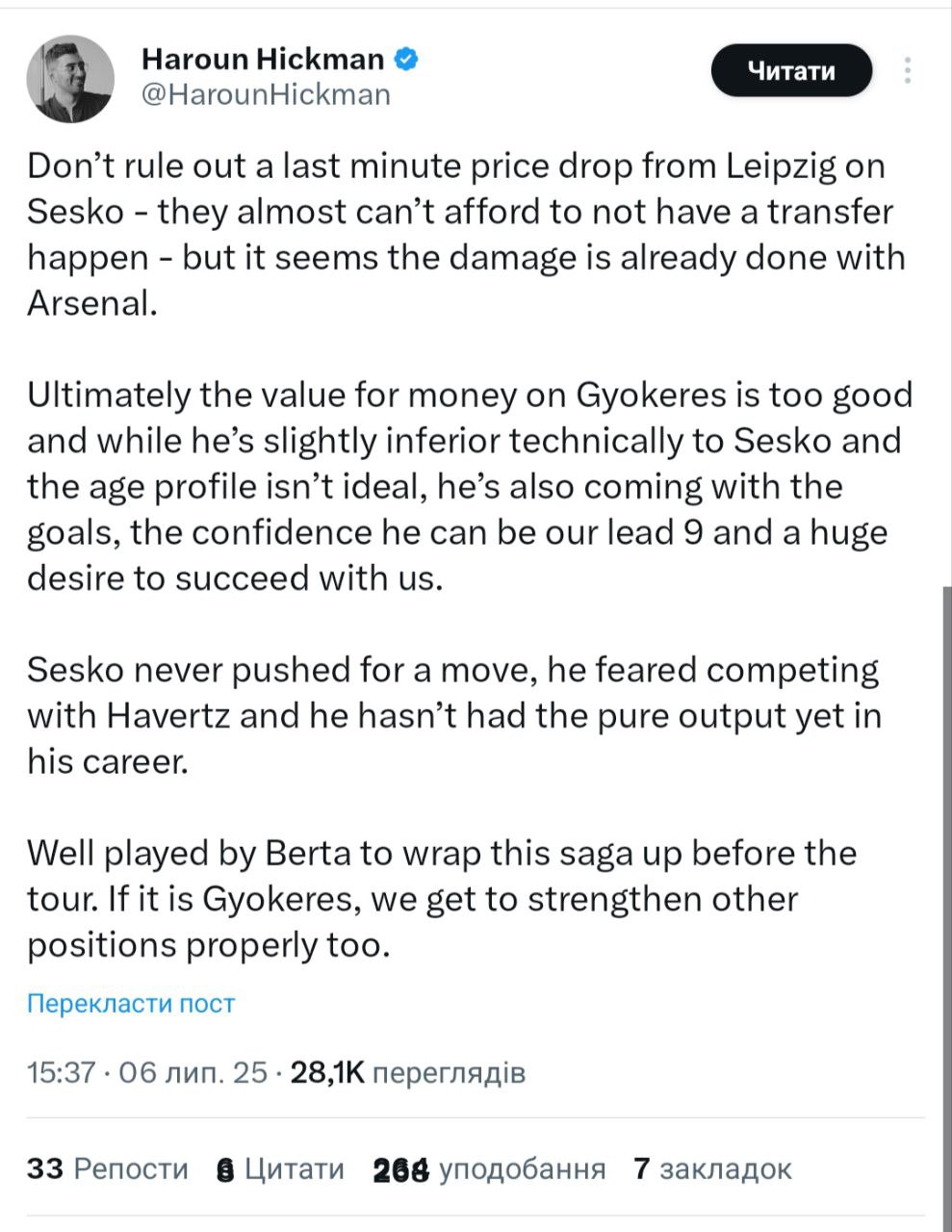Click the paragraph starting "Well played by Berta"

tap(442, 898)
